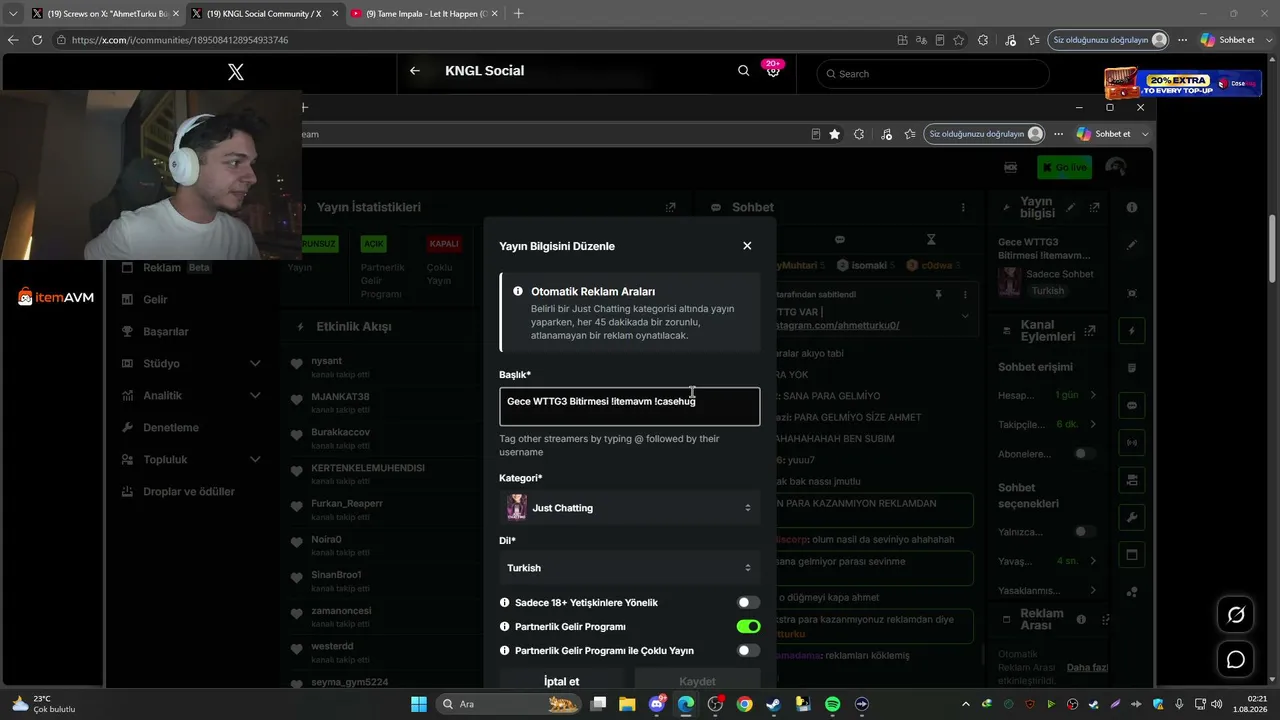
Task: Reload the X community browser page
Action: pos(37,40)
